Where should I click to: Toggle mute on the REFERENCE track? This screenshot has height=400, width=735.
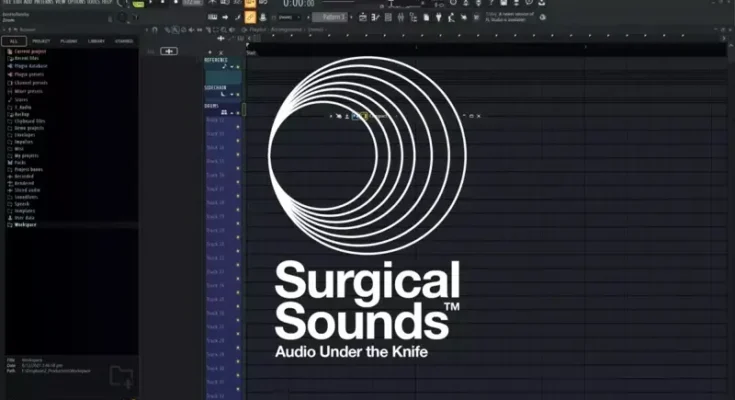238,66
